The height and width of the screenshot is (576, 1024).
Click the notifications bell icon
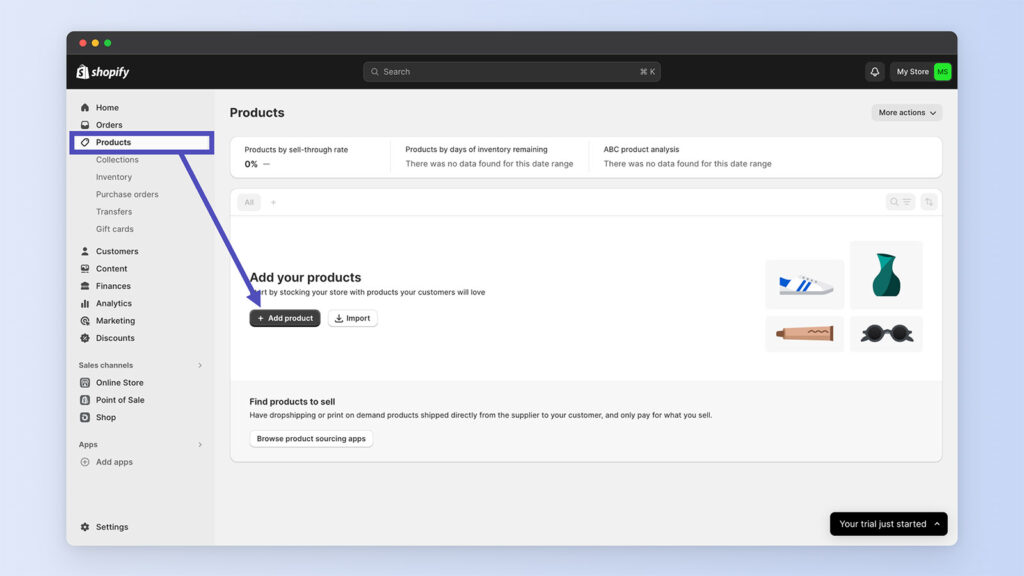[x=875, y=72]
